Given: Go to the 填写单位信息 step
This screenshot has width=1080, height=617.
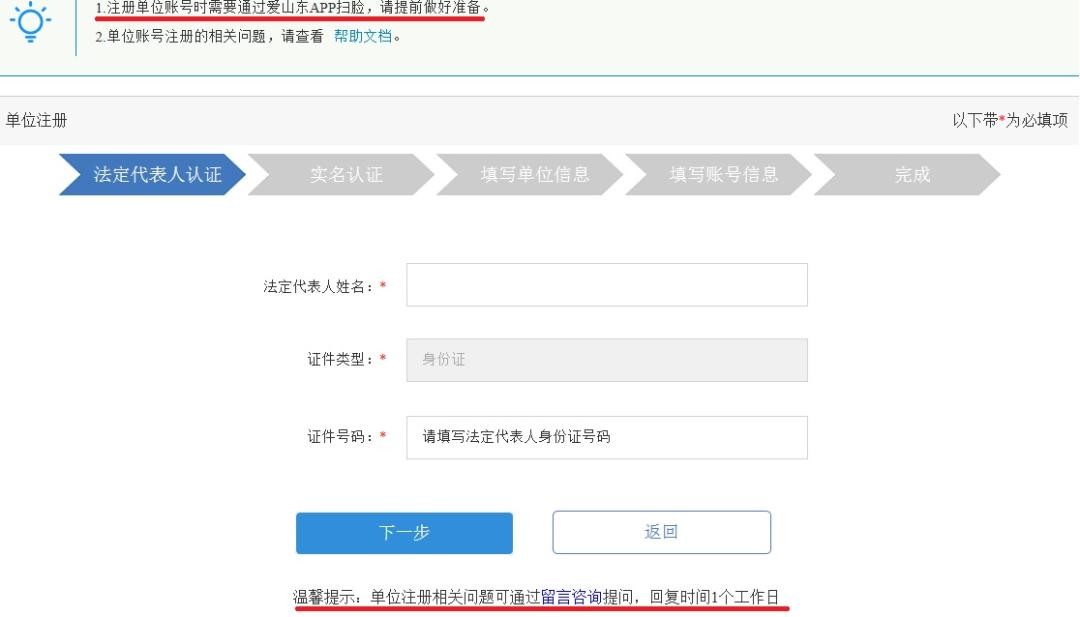Looking at the screenshot, I should pos(530,175).
